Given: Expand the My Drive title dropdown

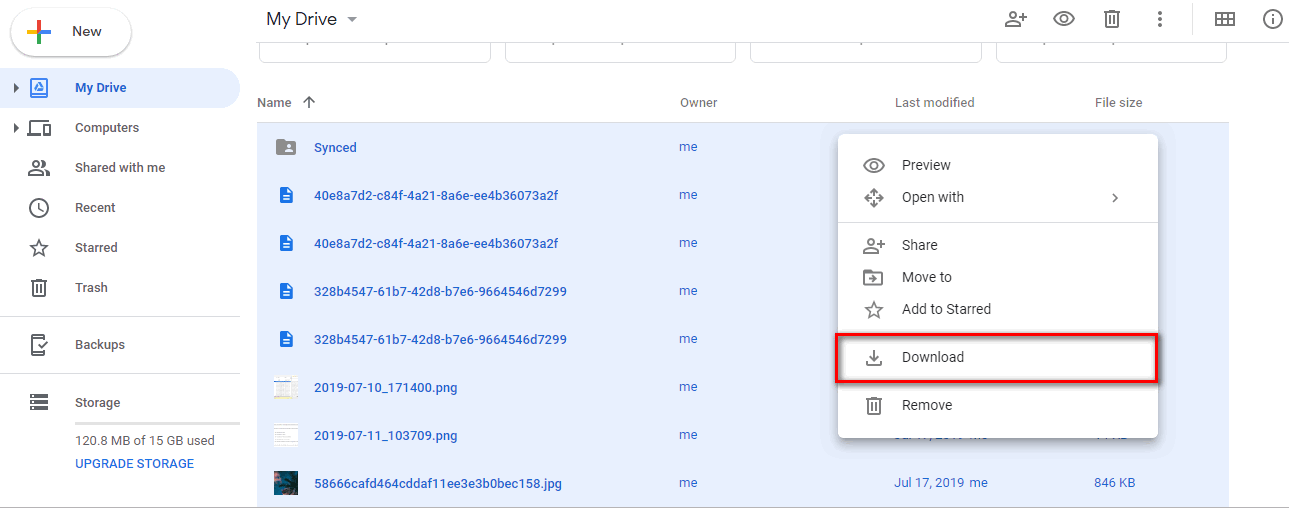Looking at the screenshot, I should pos(351,20).
